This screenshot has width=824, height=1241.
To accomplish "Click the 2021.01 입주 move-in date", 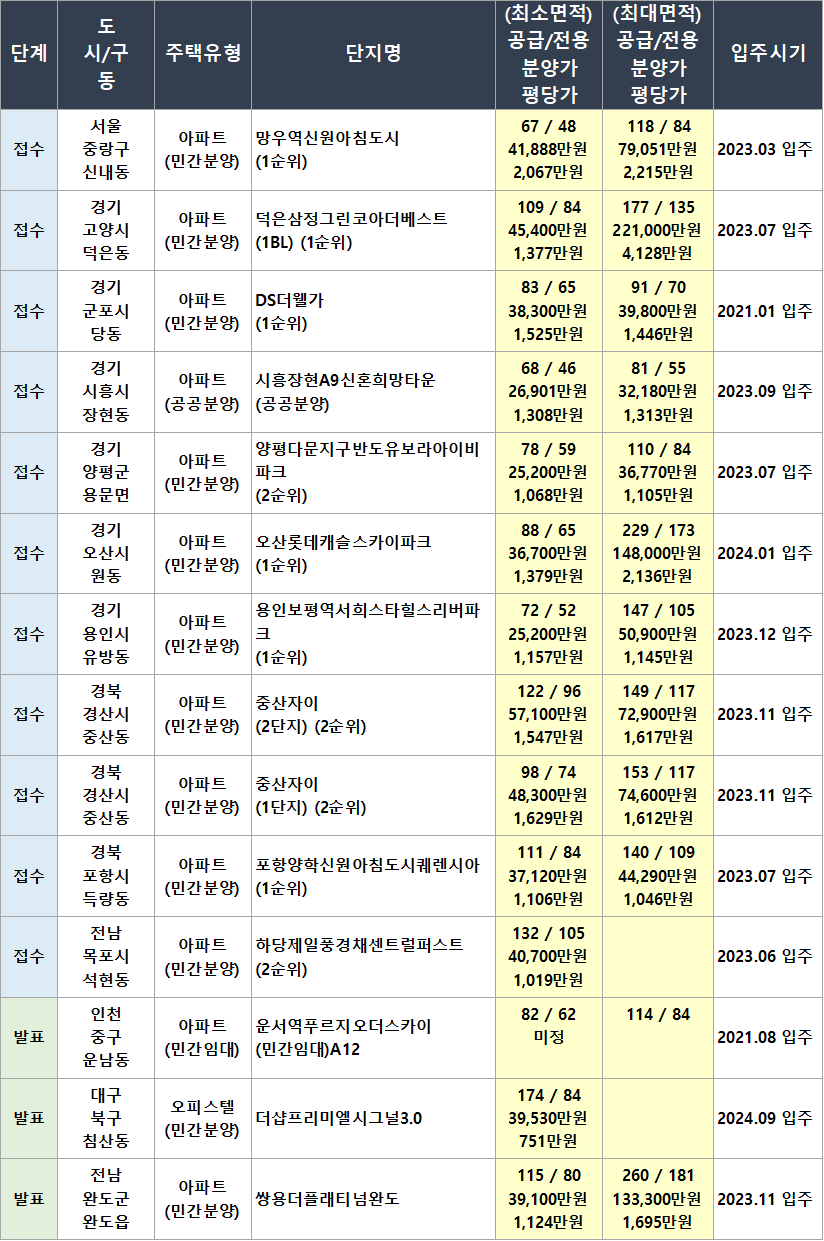I will click(765, 311).
